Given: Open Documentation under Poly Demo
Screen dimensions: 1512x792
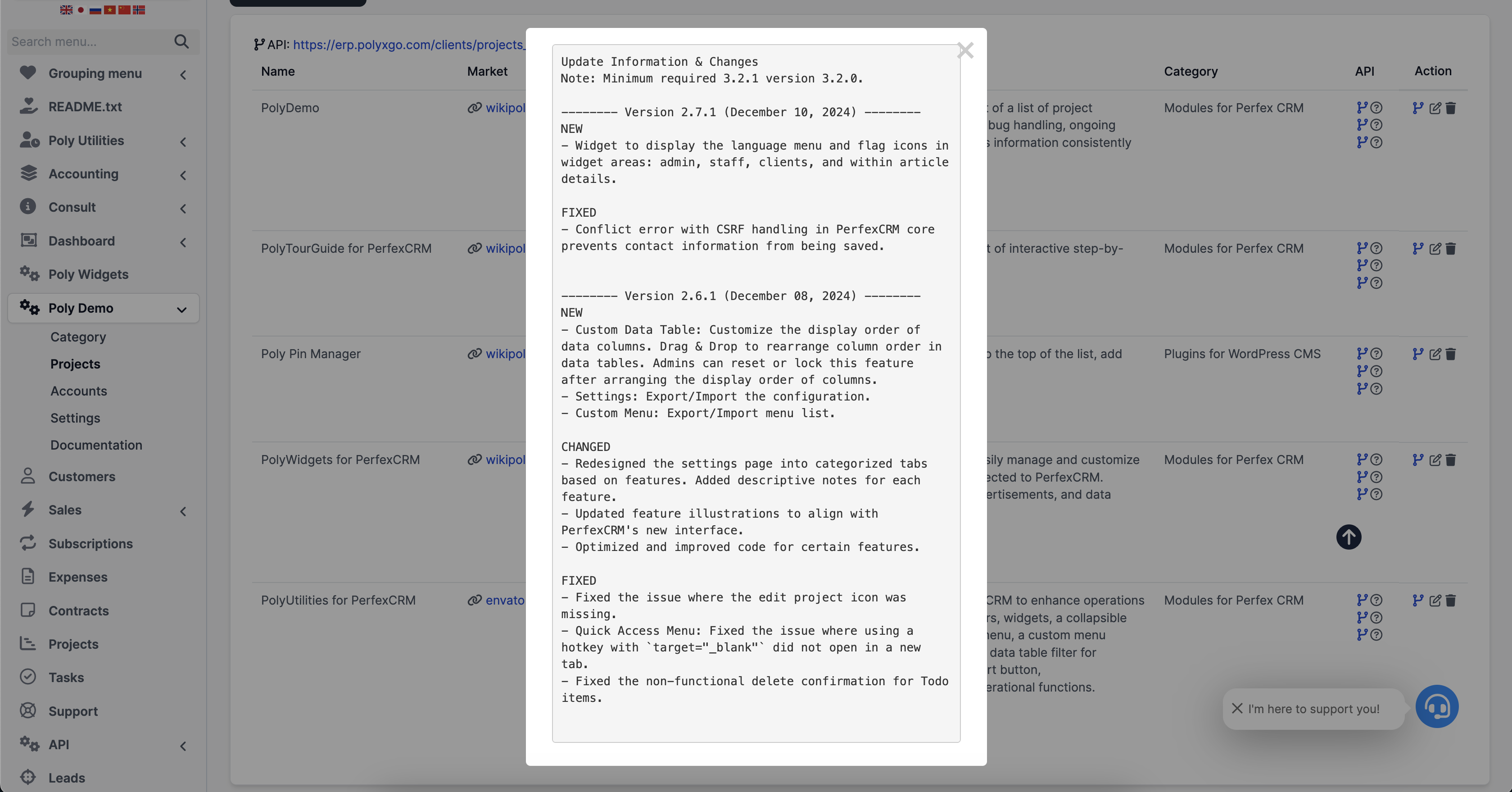Looking at the screenshot, I should (96, 445).
